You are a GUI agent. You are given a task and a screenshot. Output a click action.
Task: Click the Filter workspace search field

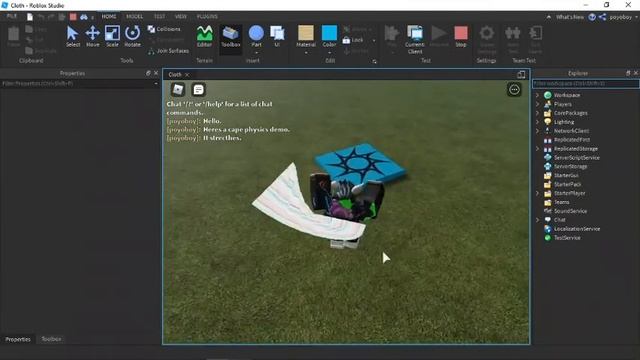pos(586,84)
